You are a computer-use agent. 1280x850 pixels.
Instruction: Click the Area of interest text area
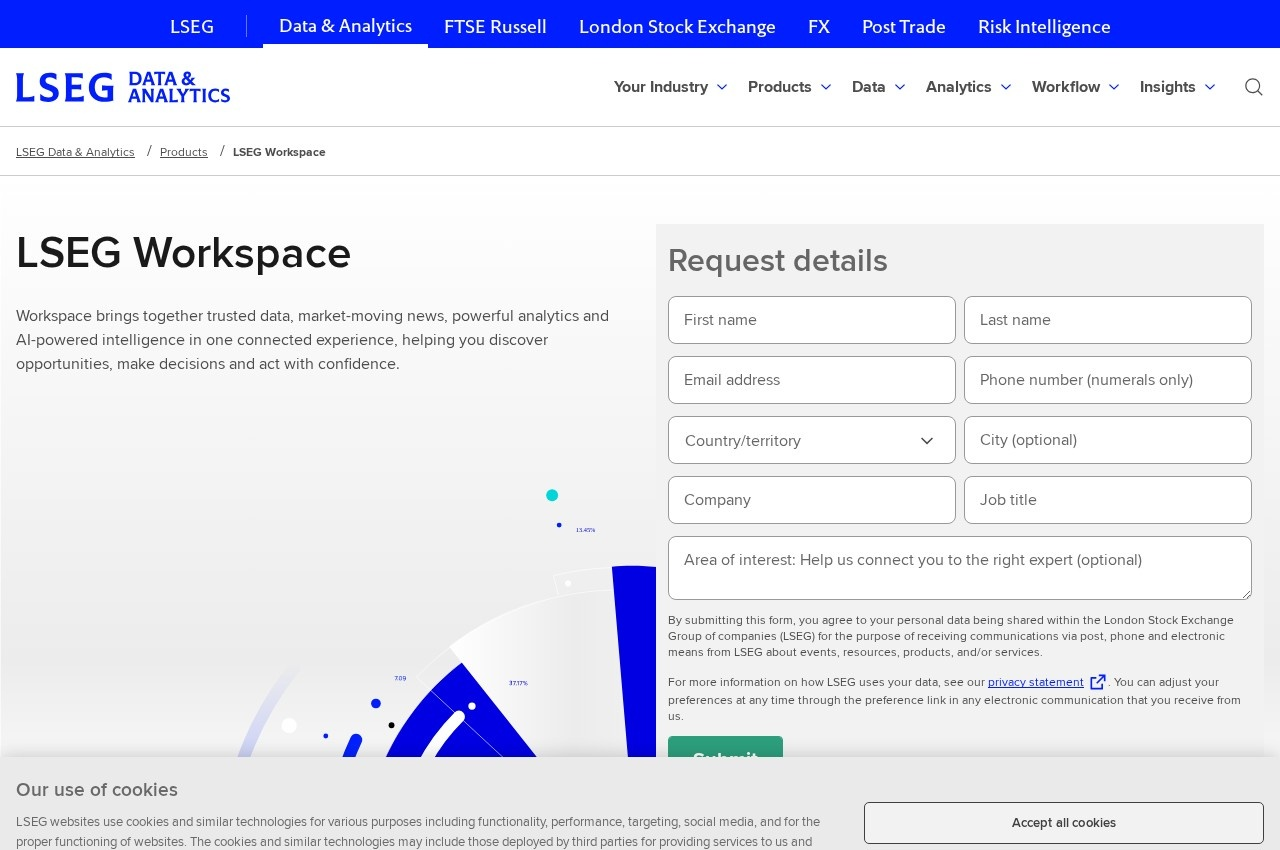[x=960, y=568]
